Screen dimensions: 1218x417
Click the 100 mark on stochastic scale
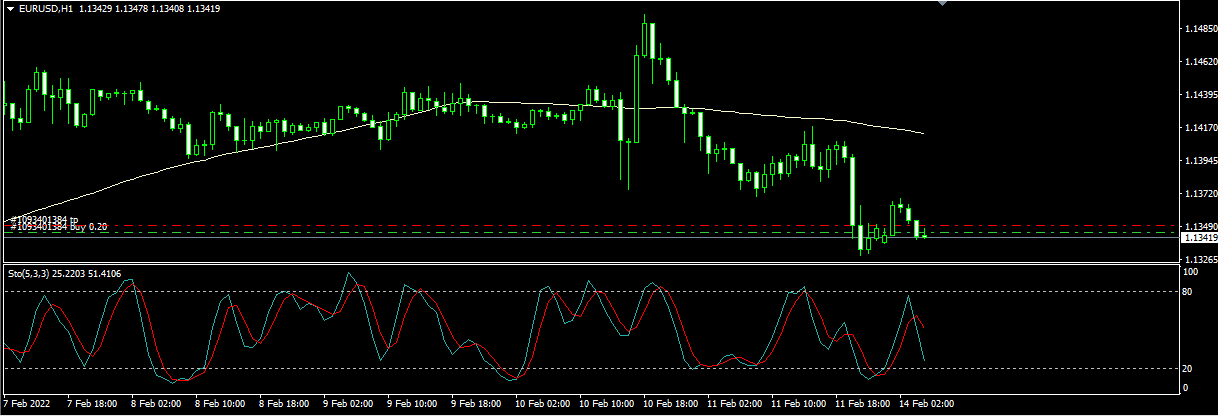coord(1191,271)
